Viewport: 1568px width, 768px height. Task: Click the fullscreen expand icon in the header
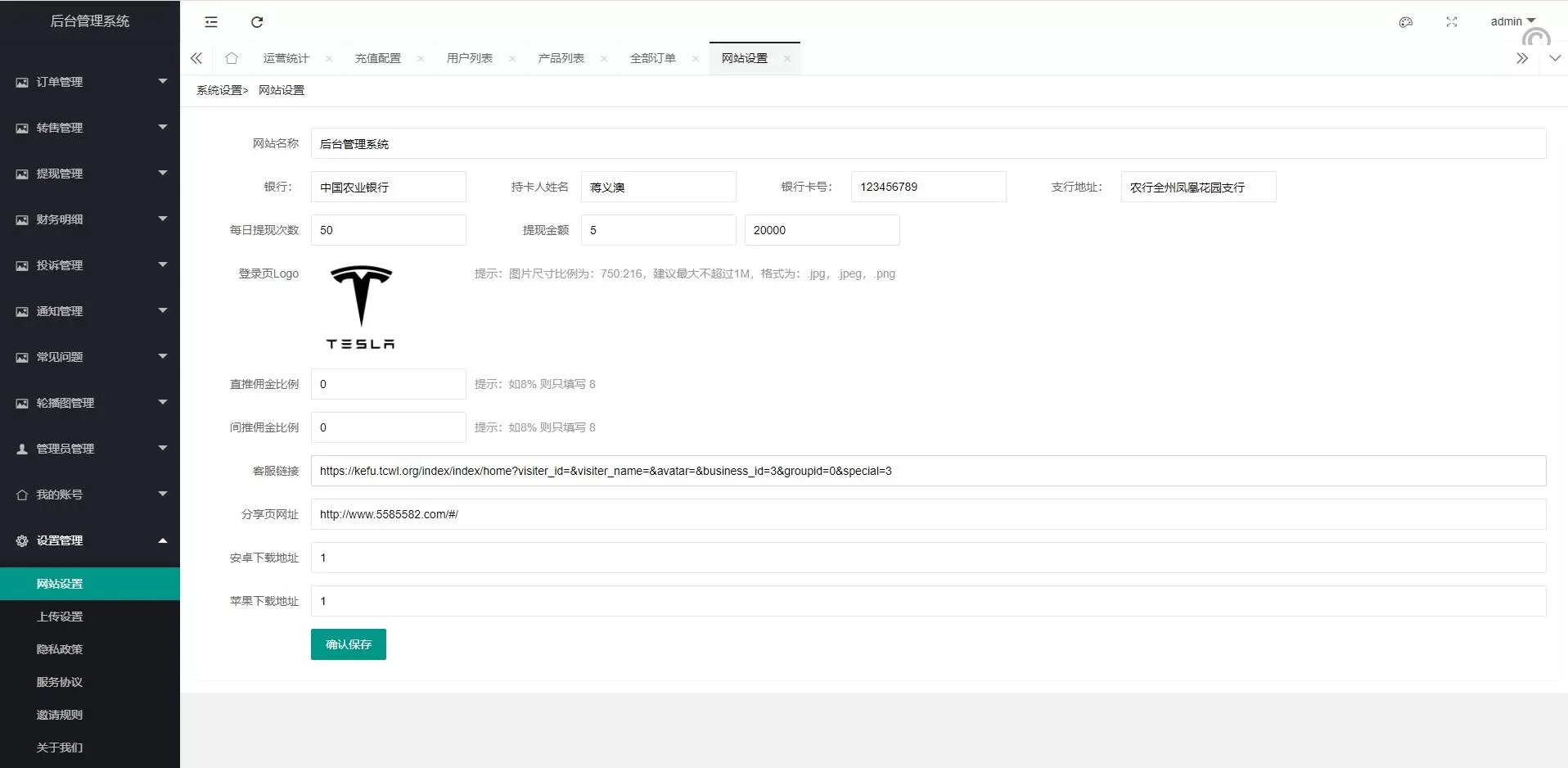1452,22
